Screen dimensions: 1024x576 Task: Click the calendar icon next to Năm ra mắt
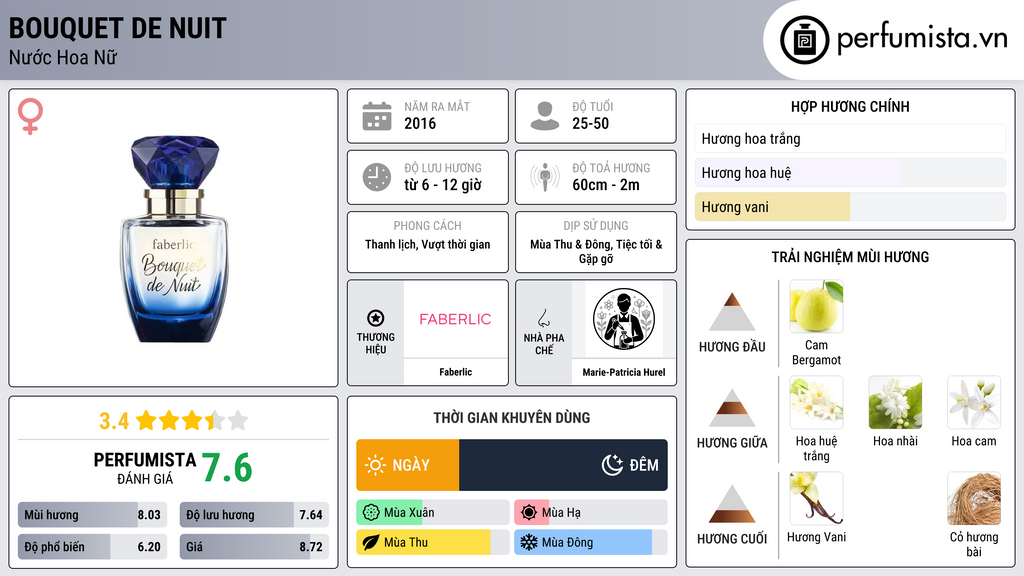click(x=377, y=116)
